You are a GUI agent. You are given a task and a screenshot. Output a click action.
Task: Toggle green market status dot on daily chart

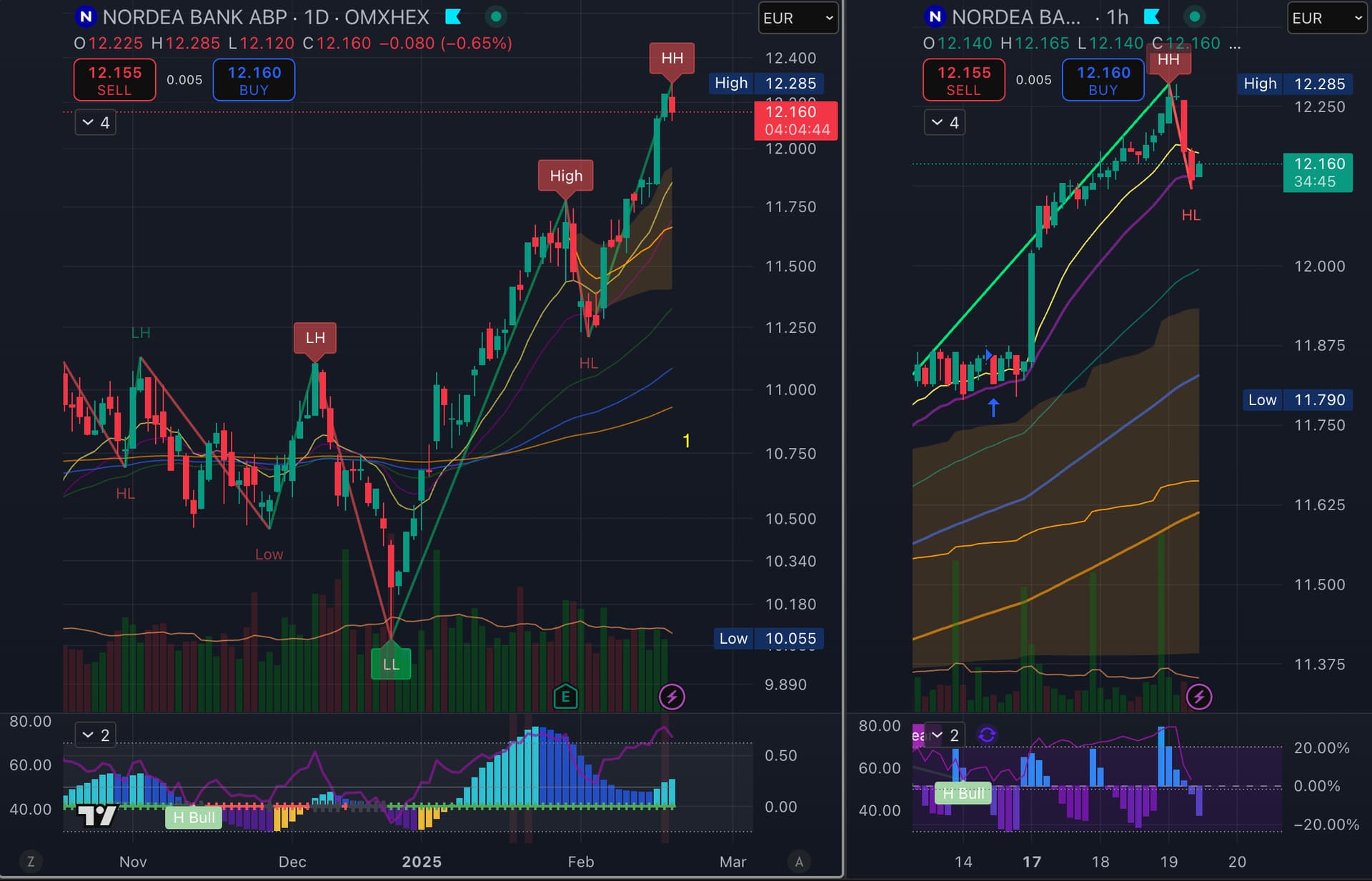point(495,16)
